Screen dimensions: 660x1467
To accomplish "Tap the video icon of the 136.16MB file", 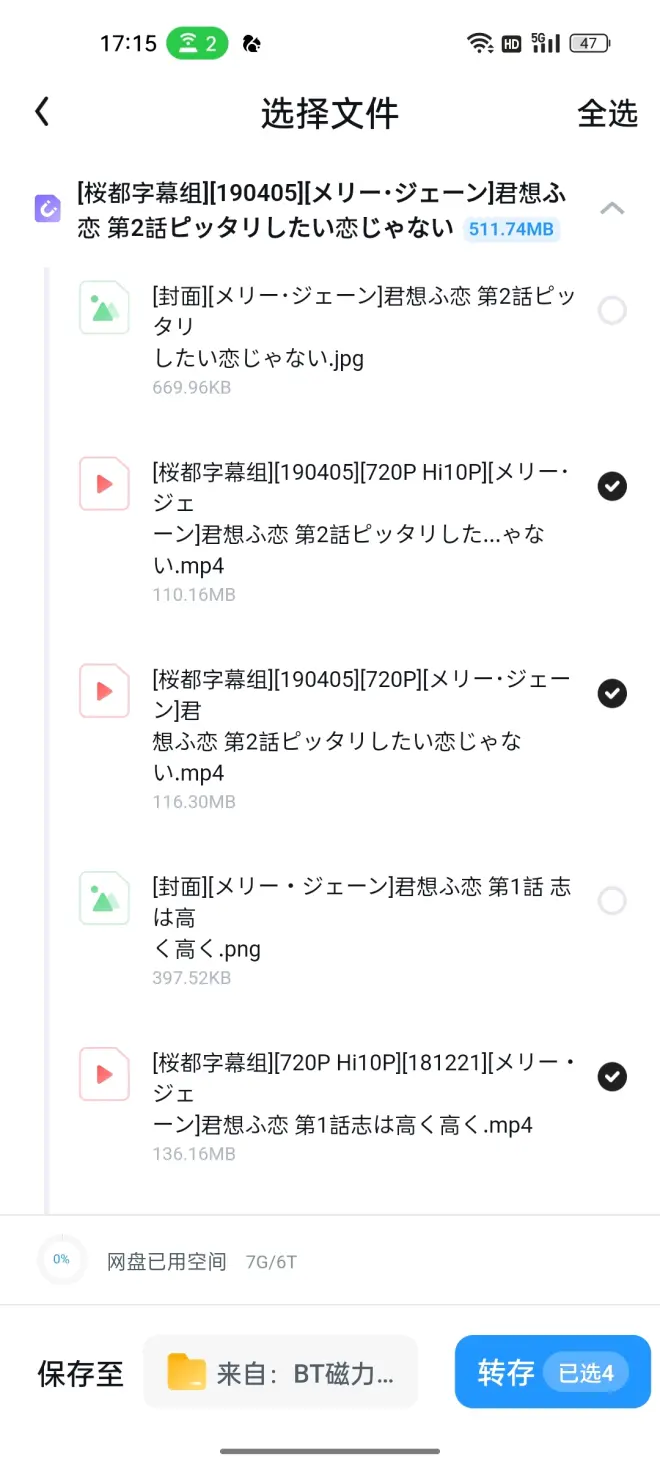I will coord(104,1074).
